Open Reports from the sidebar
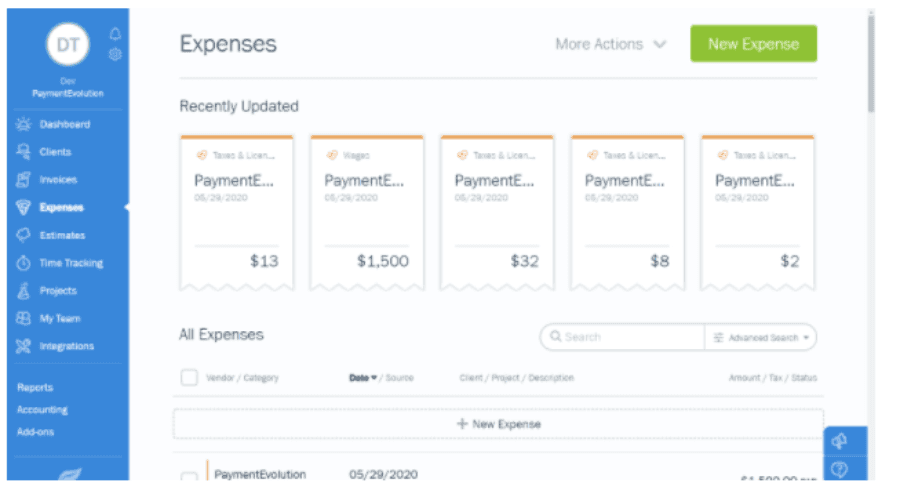This screenshot has width=900, height=501. (x=35, y=387)
